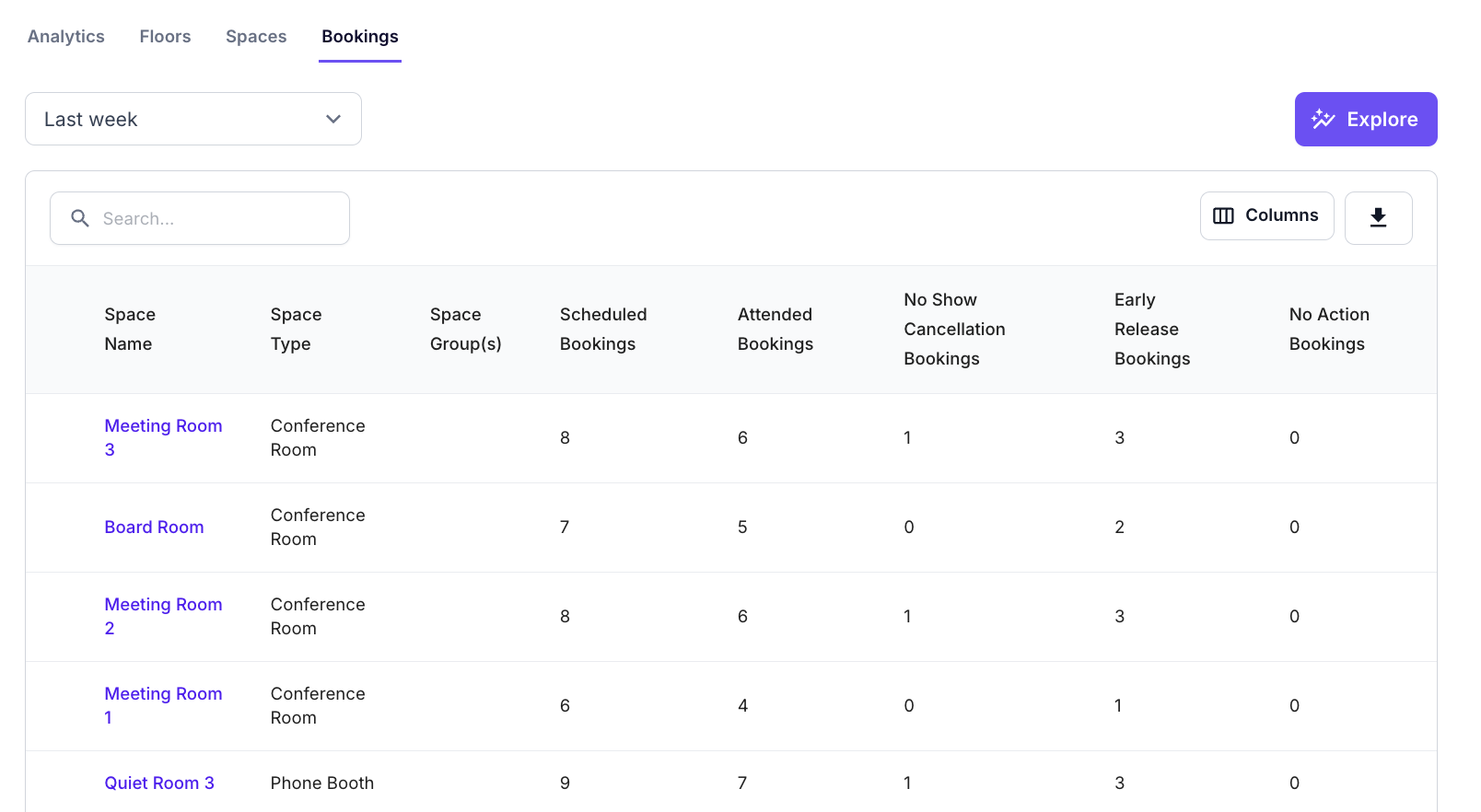Sort by Scheduled Bookings column header
The width and height of the screenshot is (1481, 812).
[603, 329]
